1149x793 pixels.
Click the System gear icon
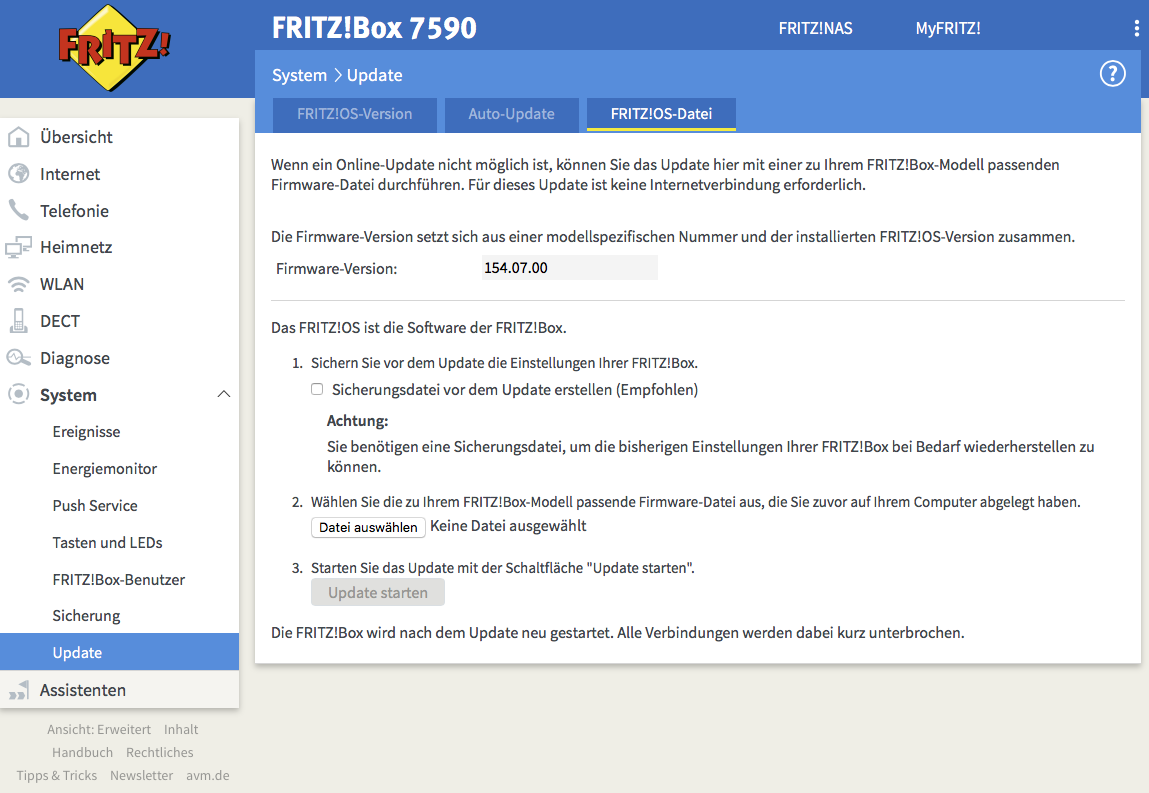point(18,394)
